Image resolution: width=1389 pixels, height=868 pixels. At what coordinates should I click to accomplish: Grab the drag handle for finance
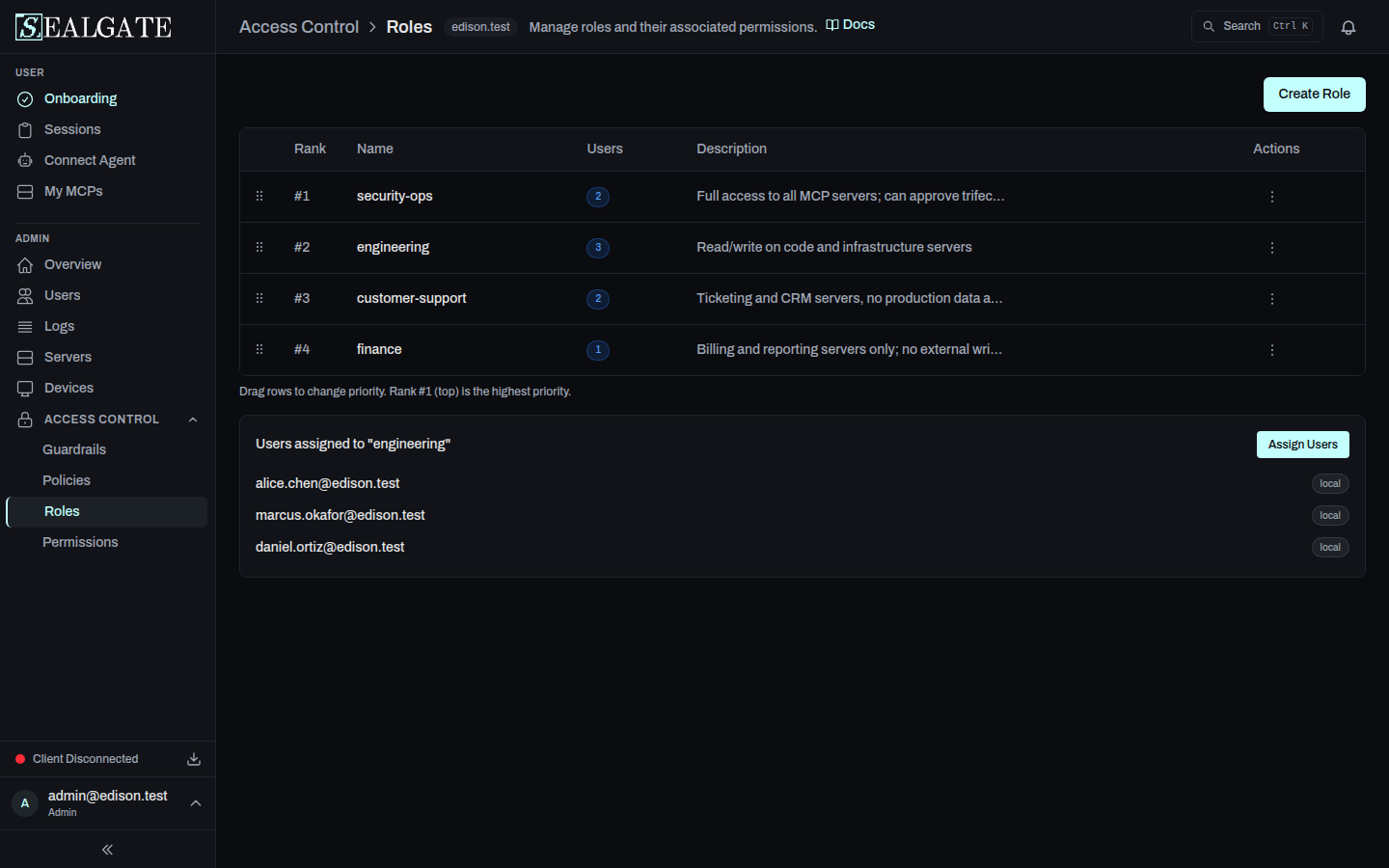(x=259, y=349)
